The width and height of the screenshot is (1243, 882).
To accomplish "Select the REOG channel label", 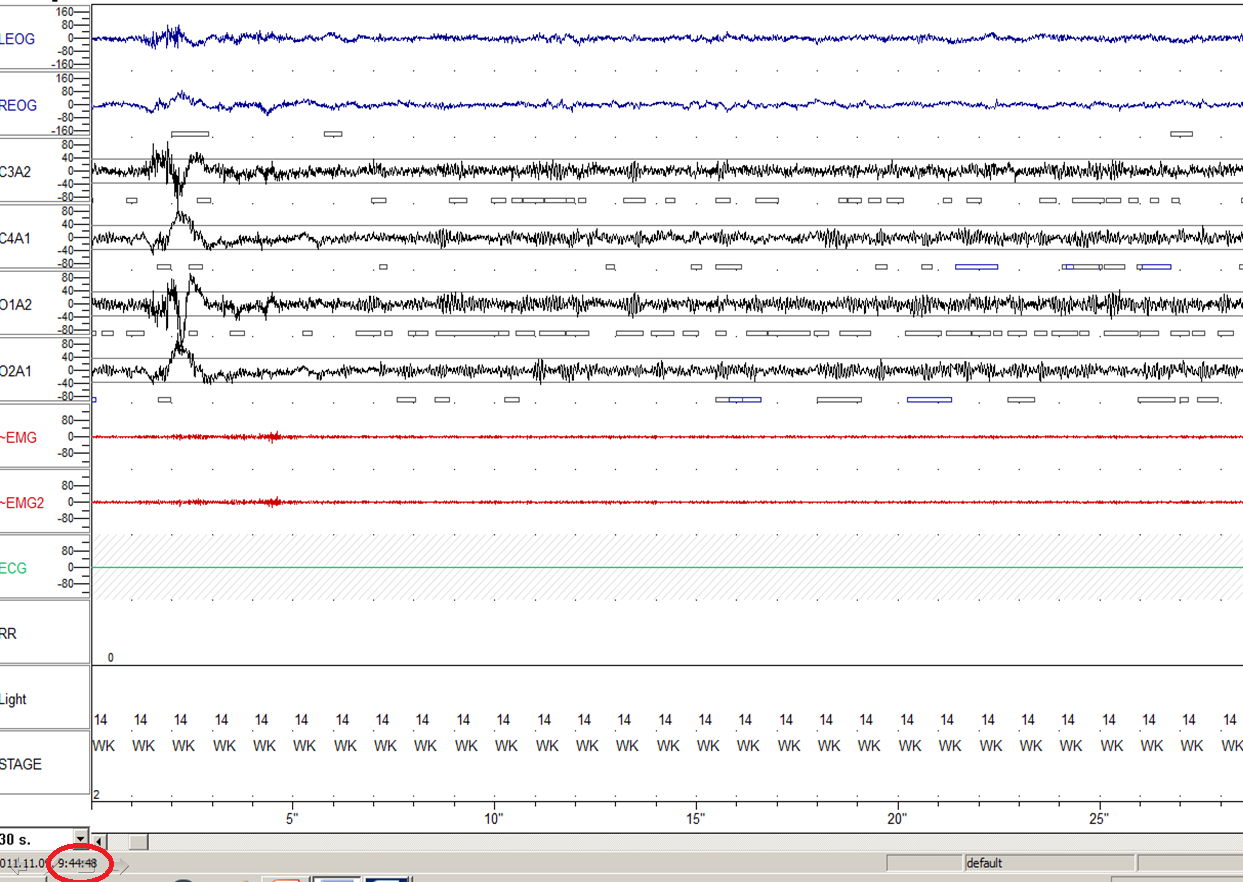I will [20, 105].
